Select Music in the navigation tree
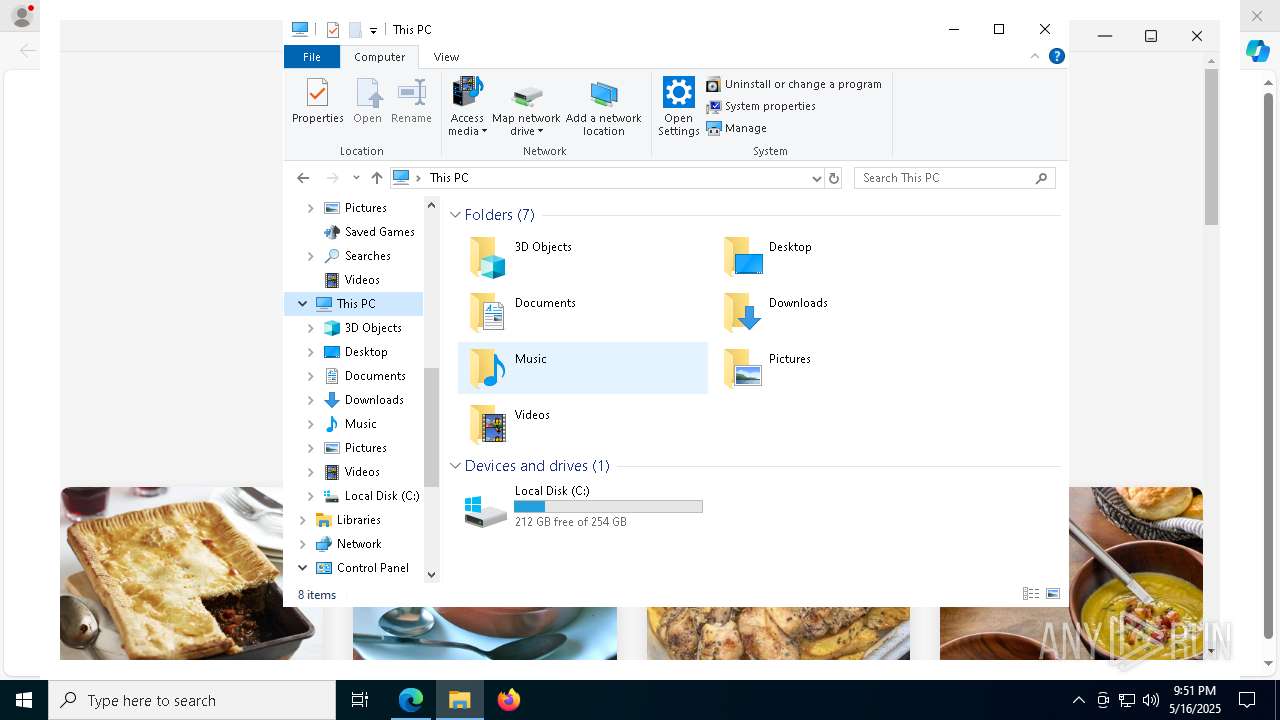The height and width of the screenshot is (720, 1280). (x=350, y=424)
